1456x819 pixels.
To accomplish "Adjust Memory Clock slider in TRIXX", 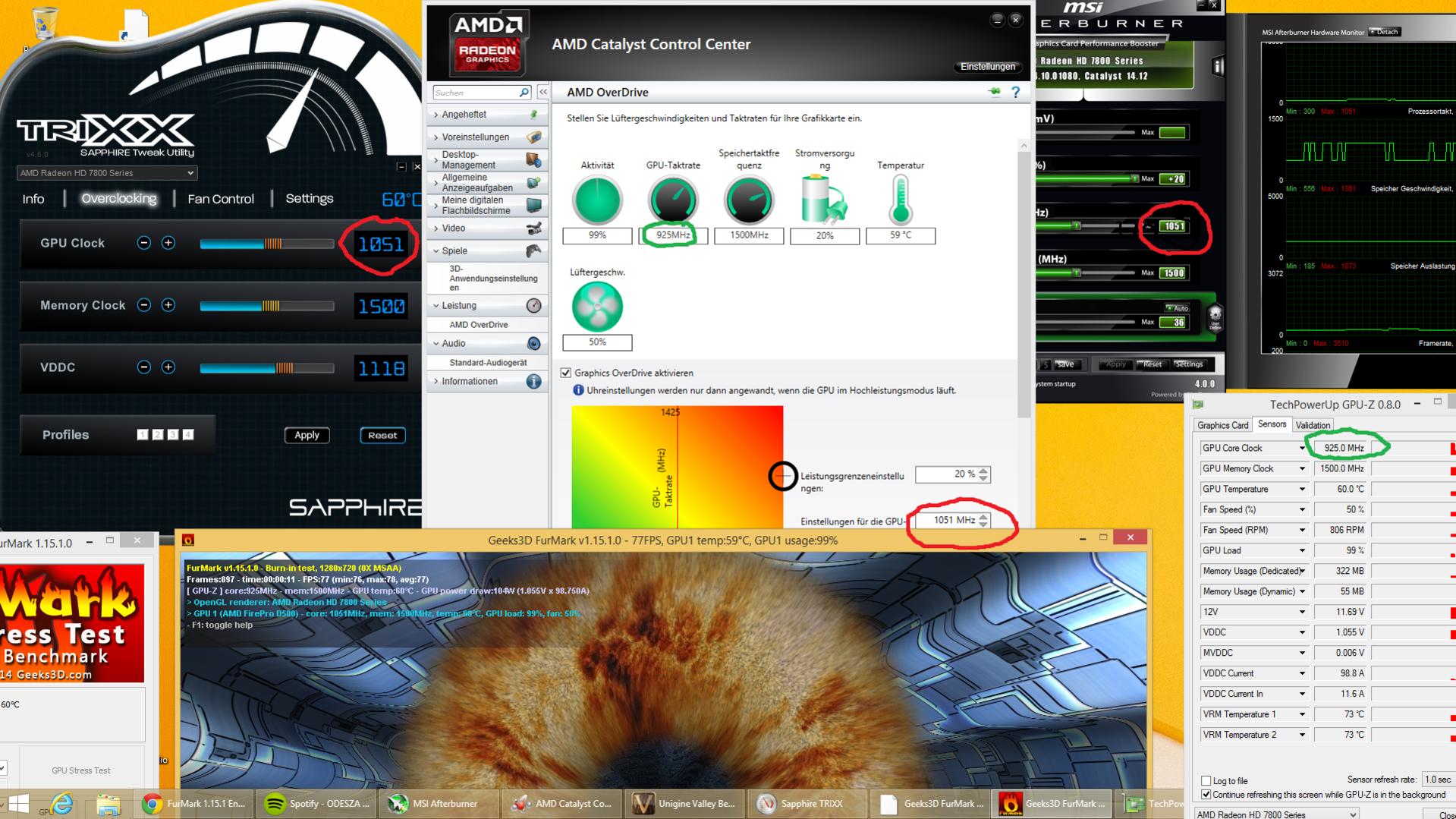I will pos(267,306).
